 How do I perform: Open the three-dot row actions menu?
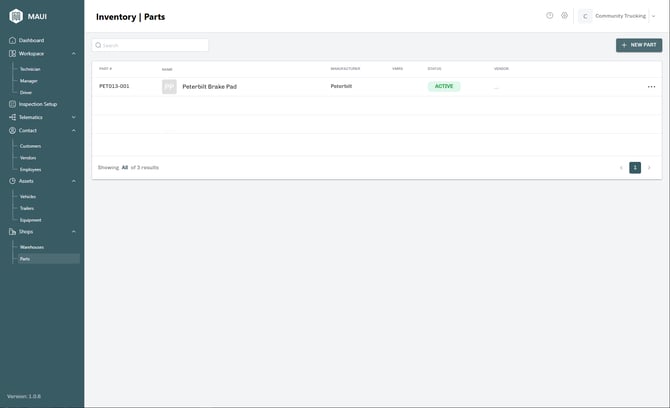651,87
